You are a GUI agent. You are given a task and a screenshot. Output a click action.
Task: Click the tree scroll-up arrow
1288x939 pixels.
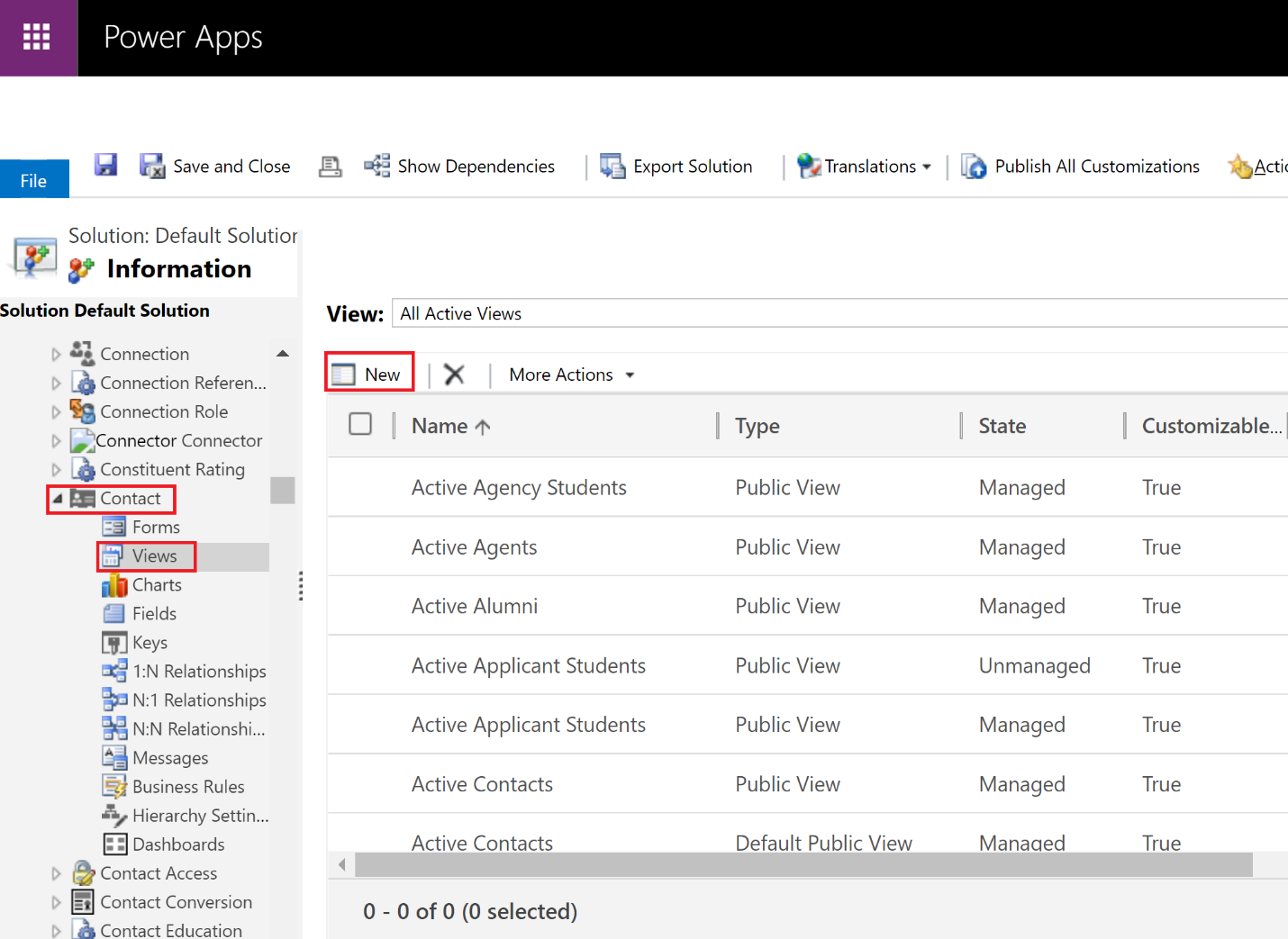click(x=283, y=354)
